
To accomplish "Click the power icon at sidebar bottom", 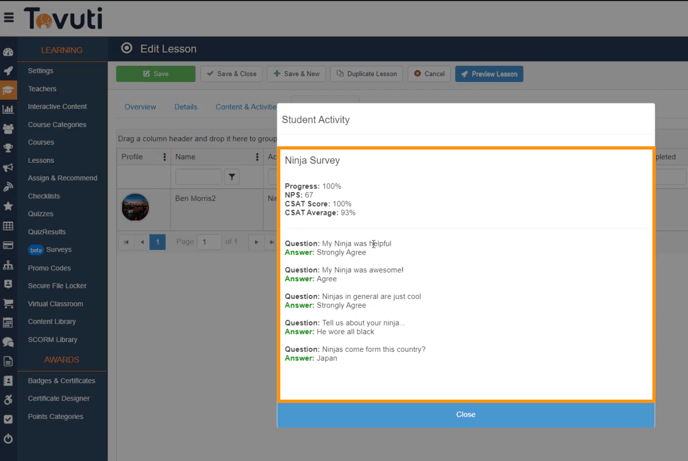I will (9, 438).
